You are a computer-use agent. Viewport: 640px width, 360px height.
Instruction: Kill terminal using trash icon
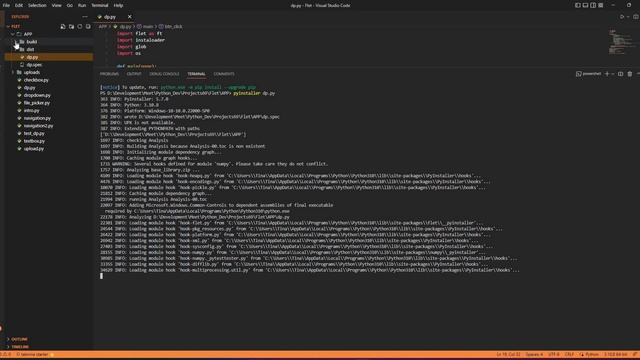tap(630, 74)
